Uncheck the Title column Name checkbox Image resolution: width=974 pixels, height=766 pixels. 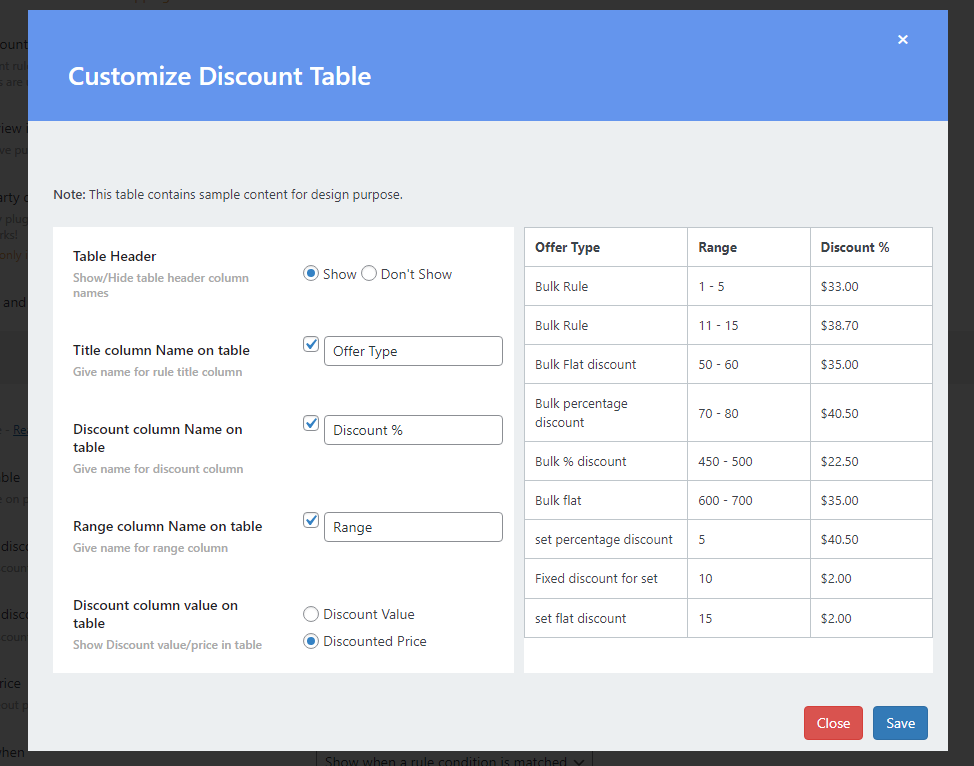coord(311,344)
